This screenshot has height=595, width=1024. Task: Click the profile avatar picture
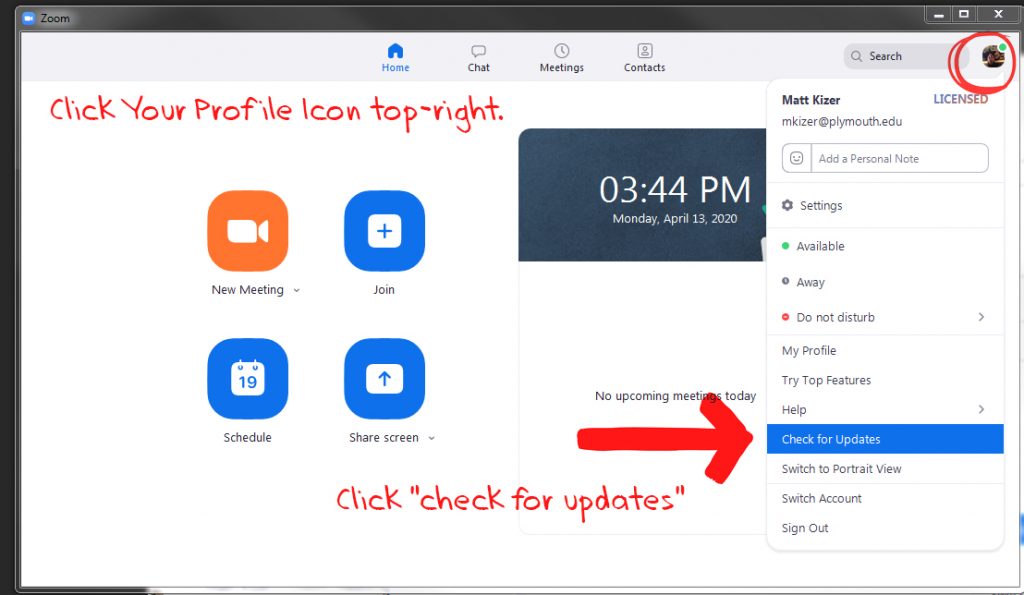coord(993,56)
